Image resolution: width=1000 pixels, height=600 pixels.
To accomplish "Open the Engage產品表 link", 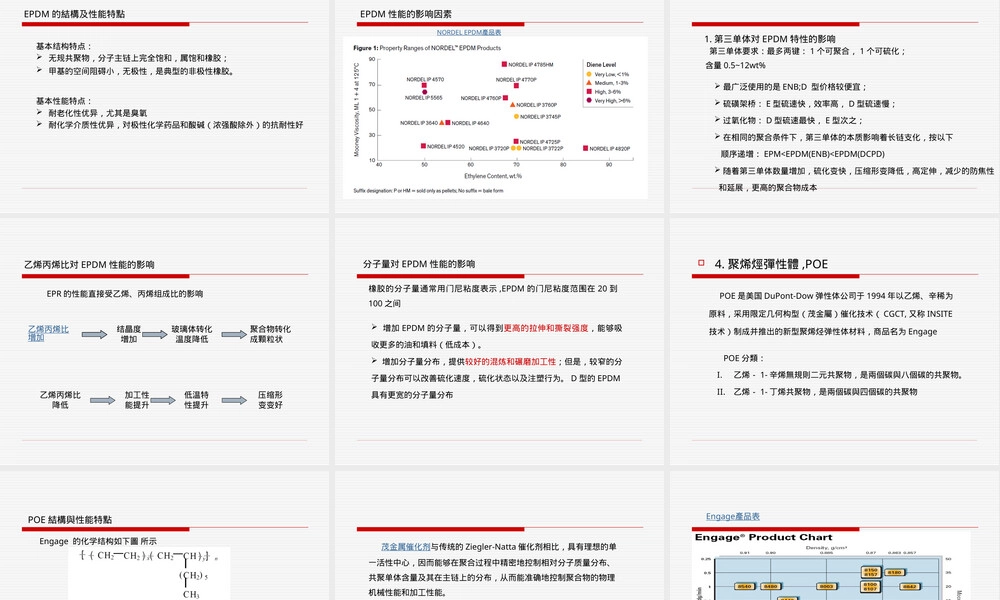I will [x=732, y=516].
